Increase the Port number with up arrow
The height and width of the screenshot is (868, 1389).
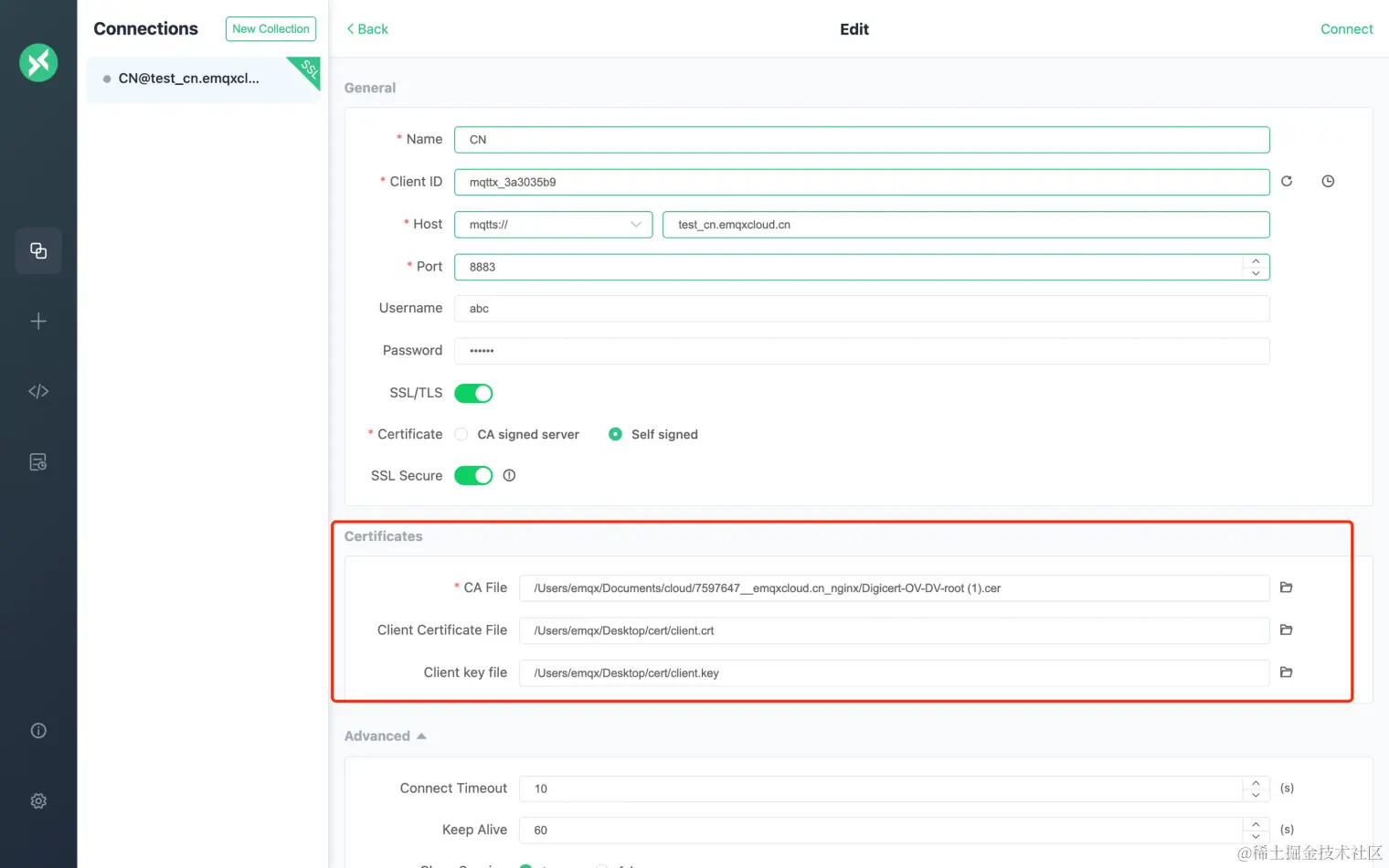(x=1256, y=261)
